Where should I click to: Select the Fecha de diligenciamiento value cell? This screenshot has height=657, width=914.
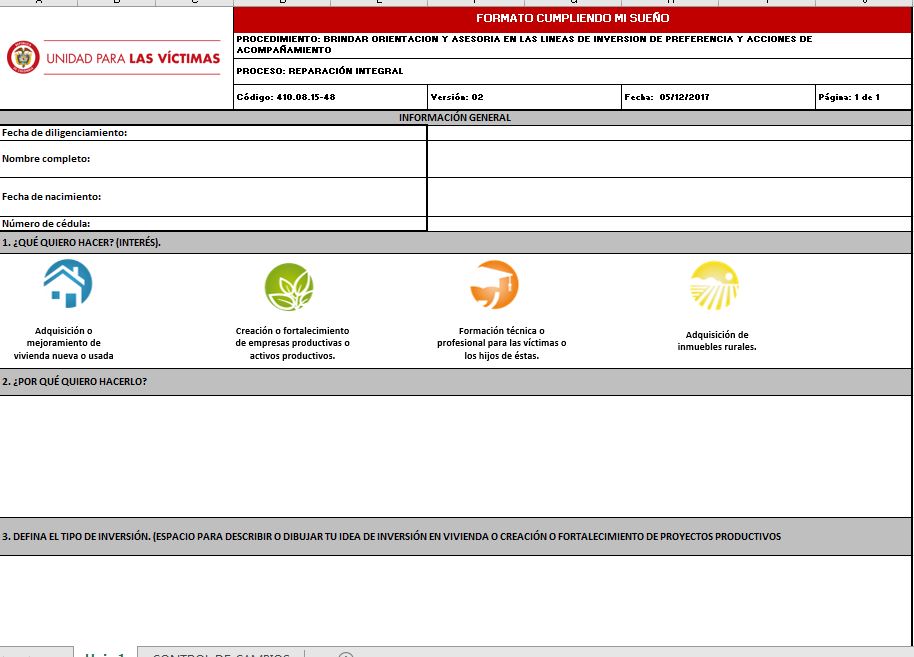669,133
